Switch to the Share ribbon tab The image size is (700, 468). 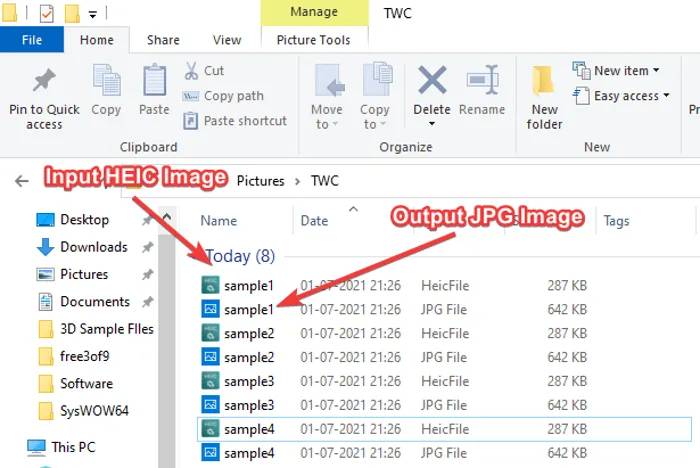coord(163,40)
